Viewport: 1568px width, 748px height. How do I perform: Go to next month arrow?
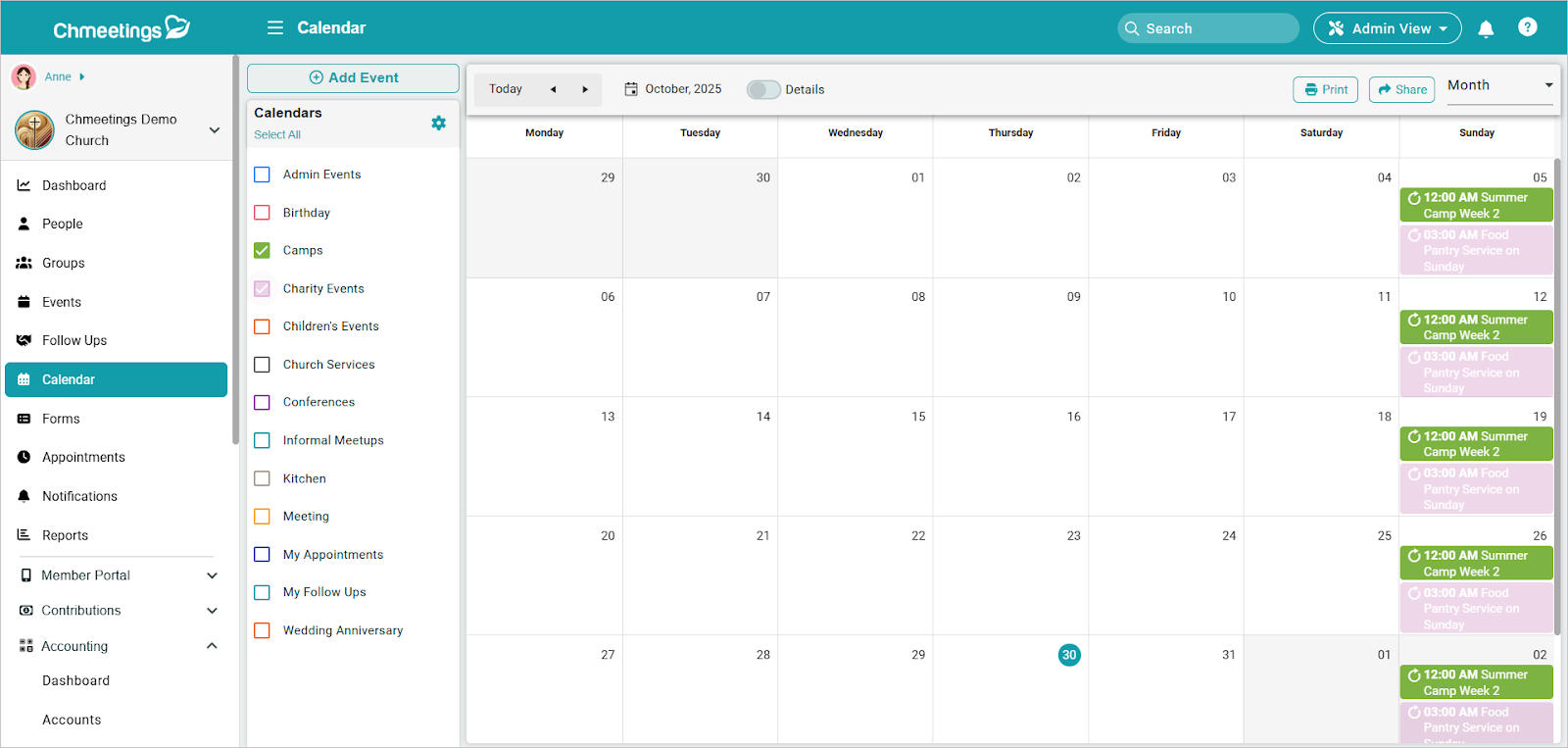[585, 89]
